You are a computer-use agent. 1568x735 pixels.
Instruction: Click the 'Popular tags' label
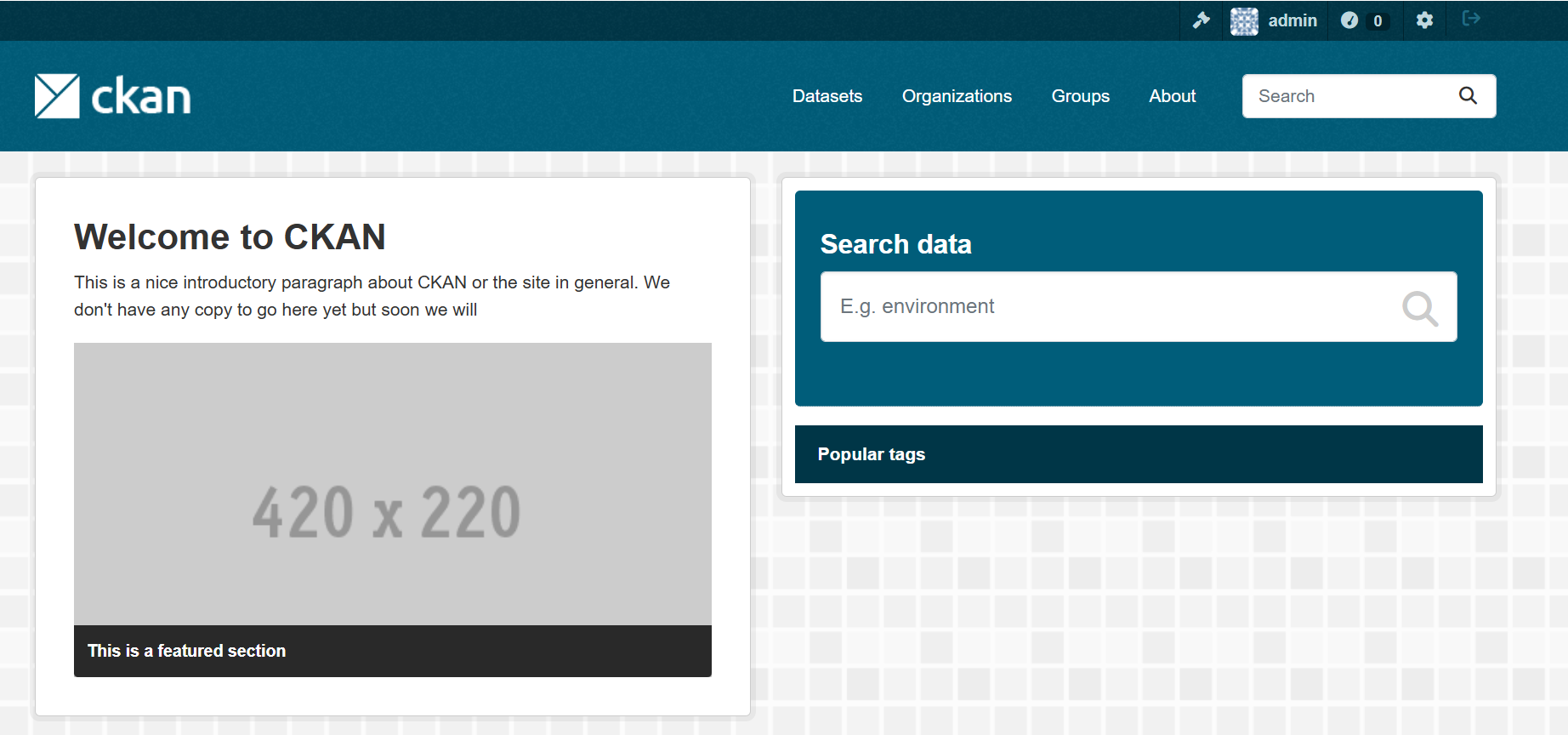click(x=872, y=454)
